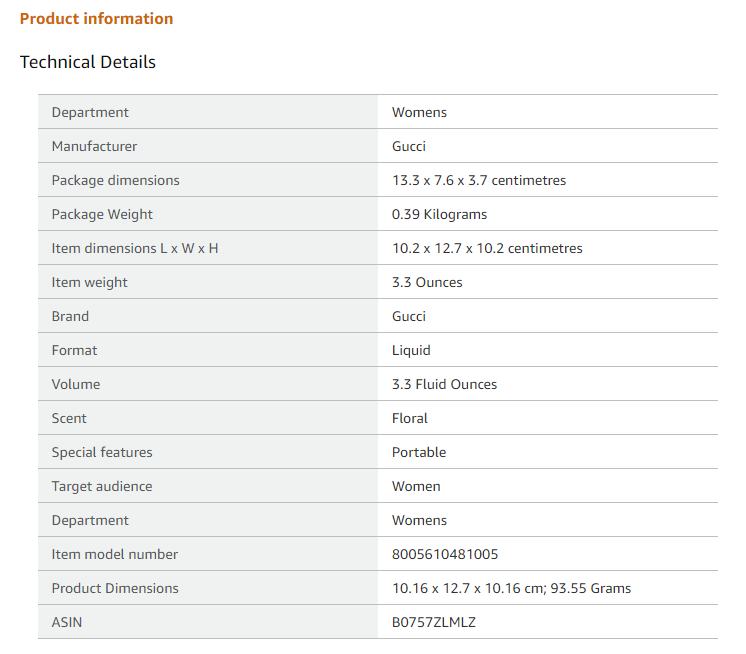
Task: Select the "Product Dimensions" label
Action: click(115, 588)
